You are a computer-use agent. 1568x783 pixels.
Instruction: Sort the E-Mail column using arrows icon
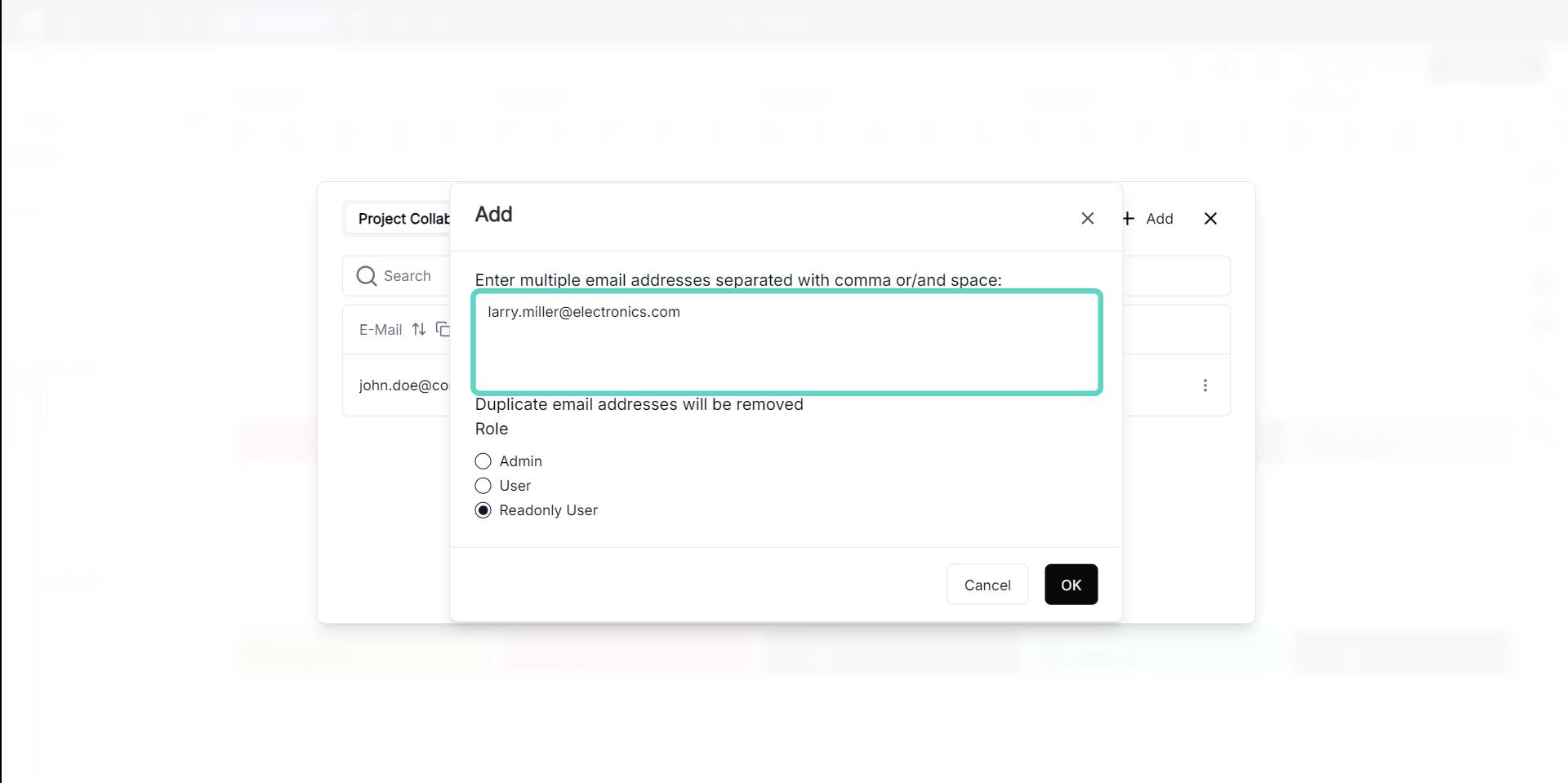(x=419, y=329)
